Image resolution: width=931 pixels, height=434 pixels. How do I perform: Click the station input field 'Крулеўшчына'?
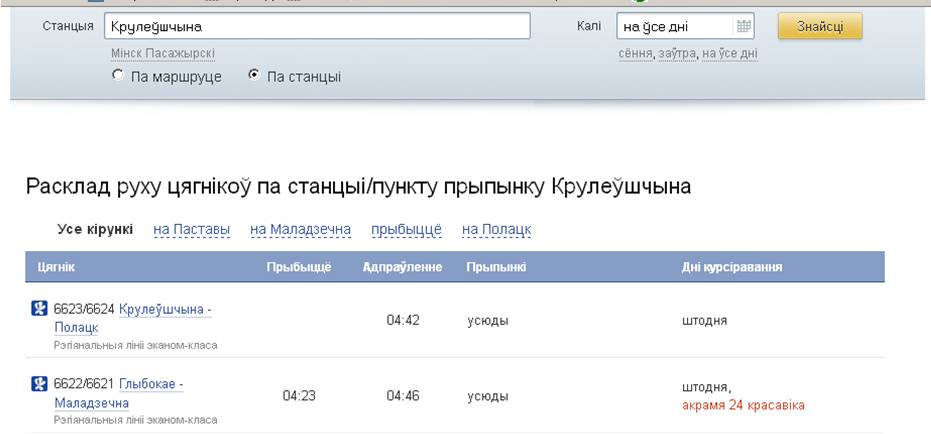(x=318, y=27)
